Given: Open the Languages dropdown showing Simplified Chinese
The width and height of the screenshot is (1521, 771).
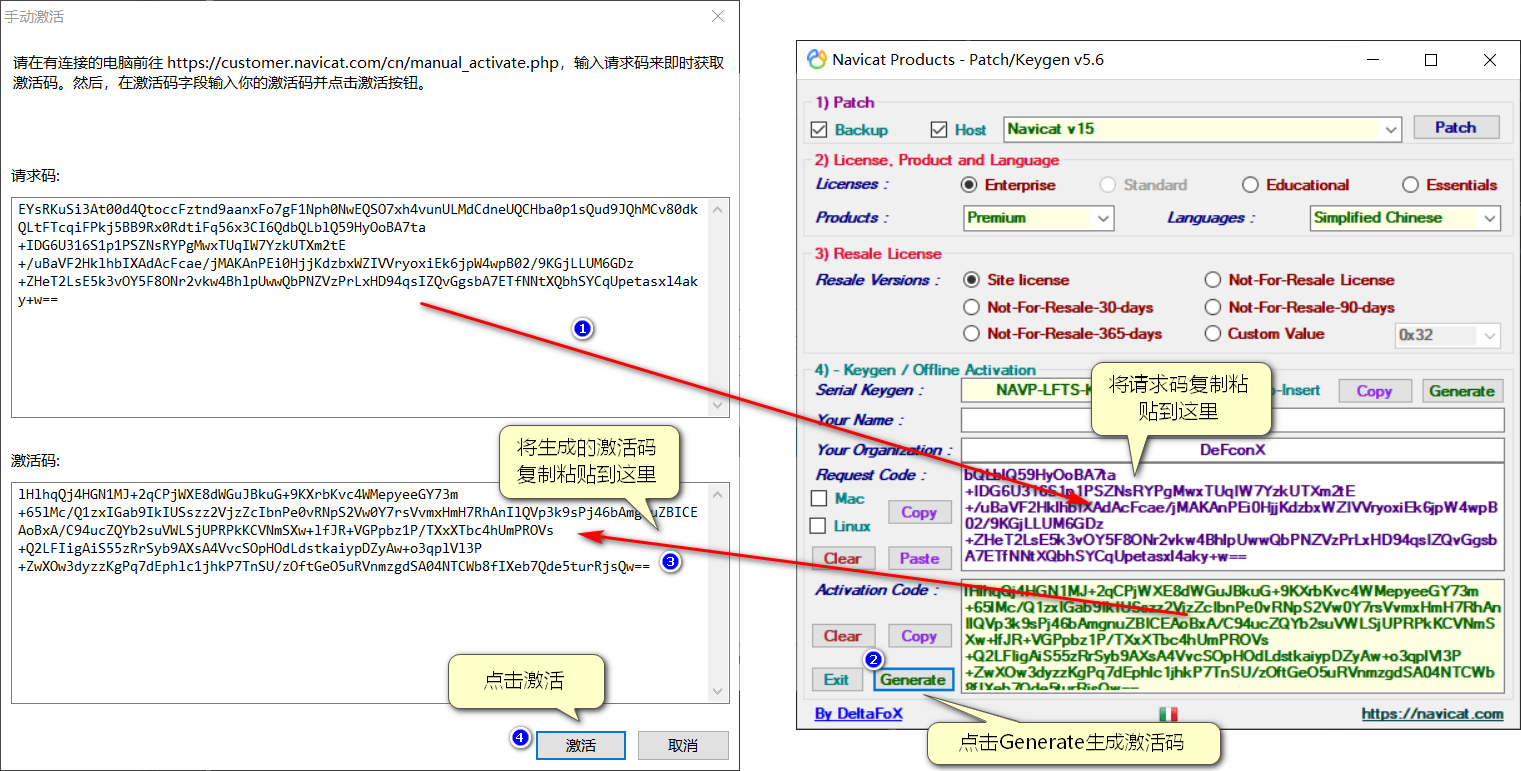Looking at the screenshot, I should (1490, 217).
